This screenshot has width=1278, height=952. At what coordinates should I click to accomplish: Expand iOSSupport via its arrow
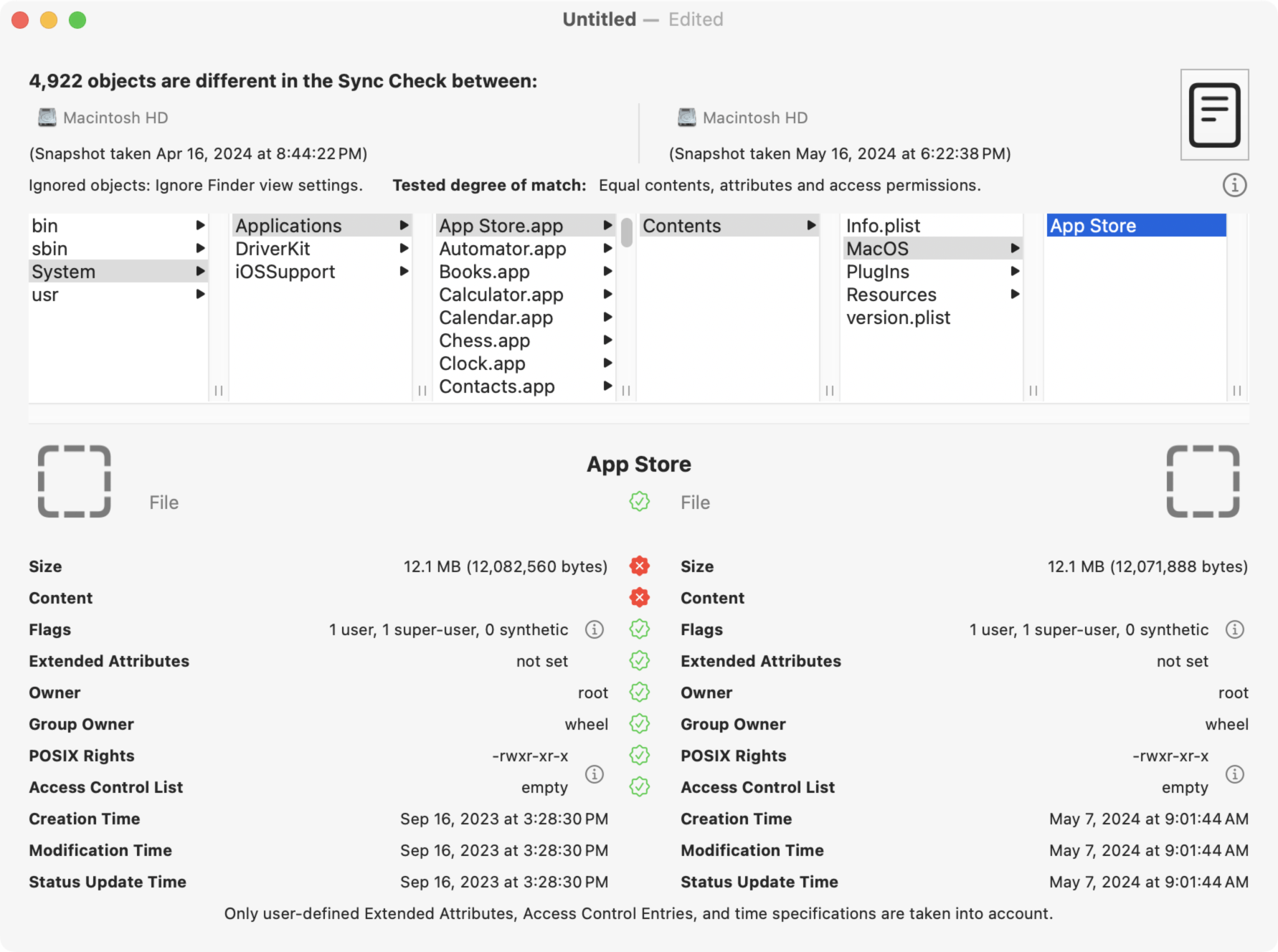point(404,271)
